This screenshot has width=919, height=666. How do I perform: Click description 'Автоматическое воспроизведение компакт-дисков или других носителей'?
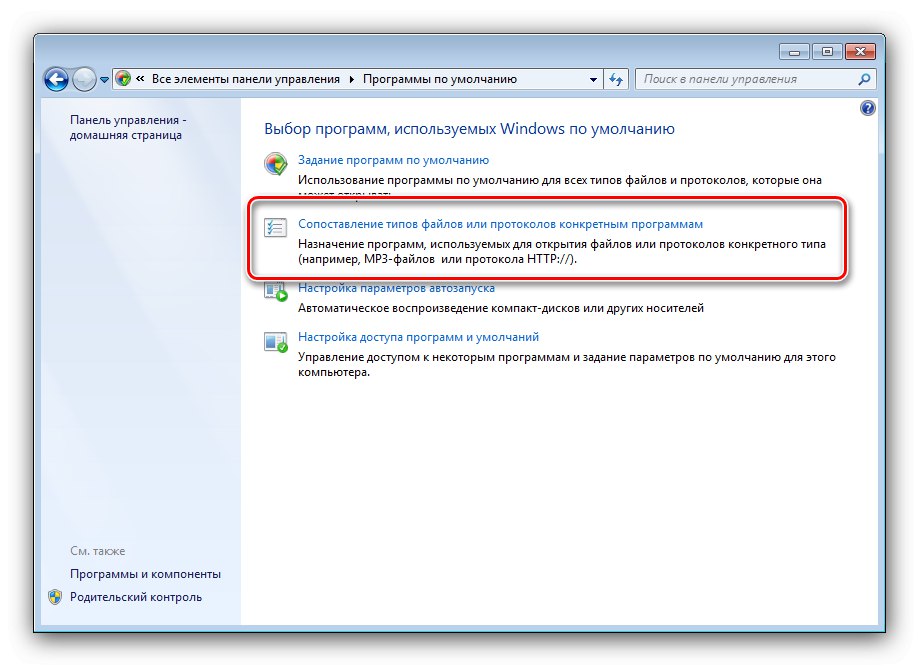(x=501, y=308)
